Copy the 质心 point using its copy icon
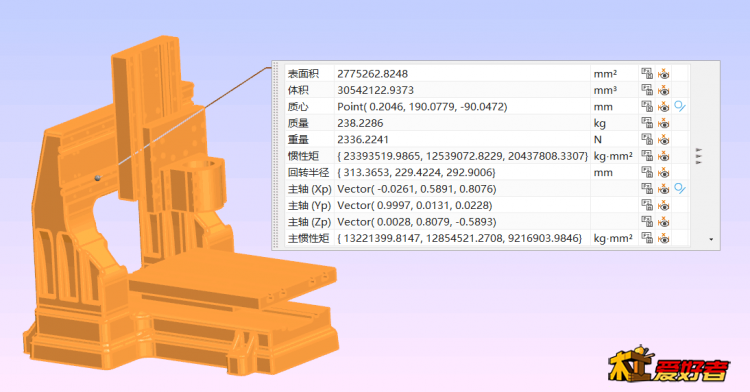The width and height of the screenshot is (750, 392). tap(647, 106)
